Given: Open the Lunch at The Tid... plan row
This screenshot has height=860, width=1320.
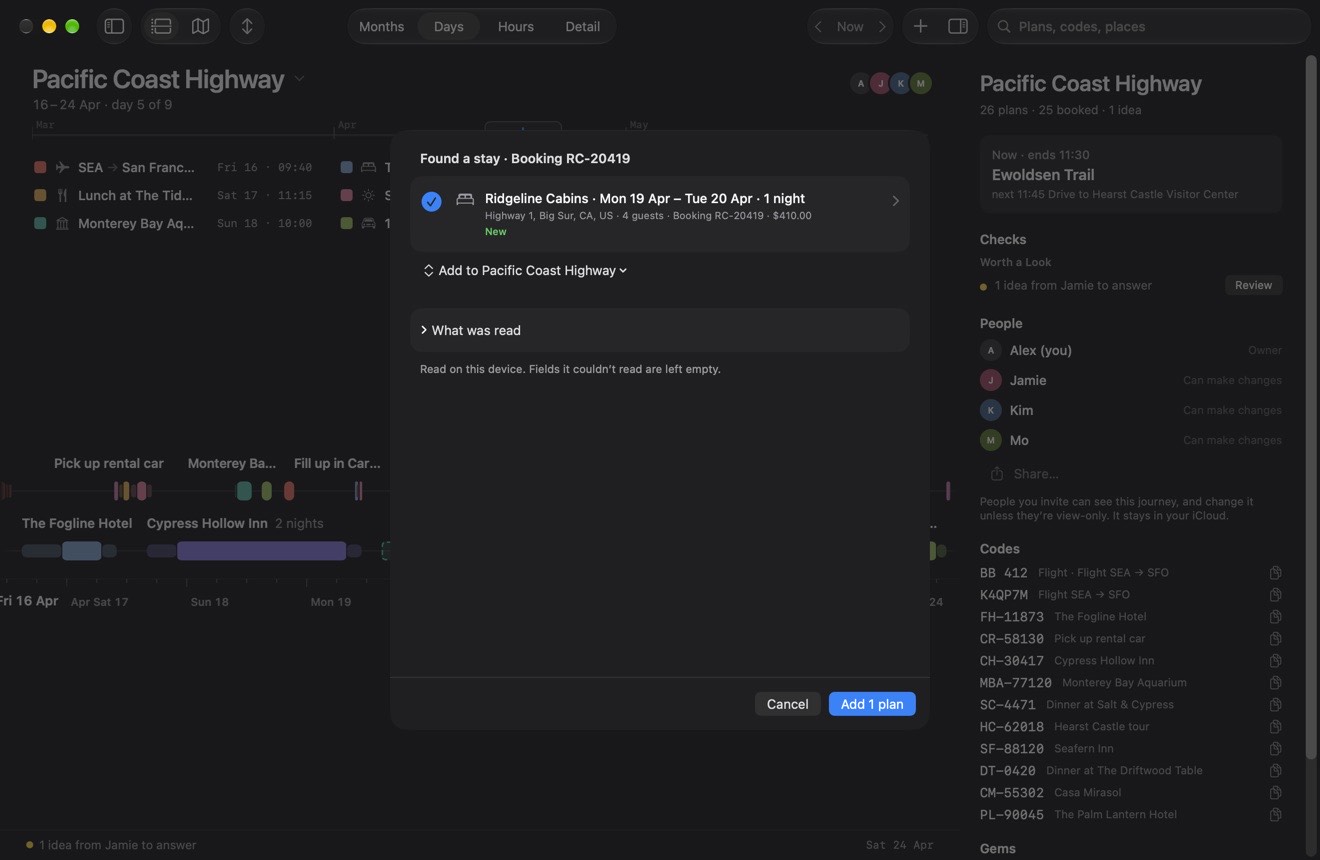Looking at the screenshot, I should (173, 195).
